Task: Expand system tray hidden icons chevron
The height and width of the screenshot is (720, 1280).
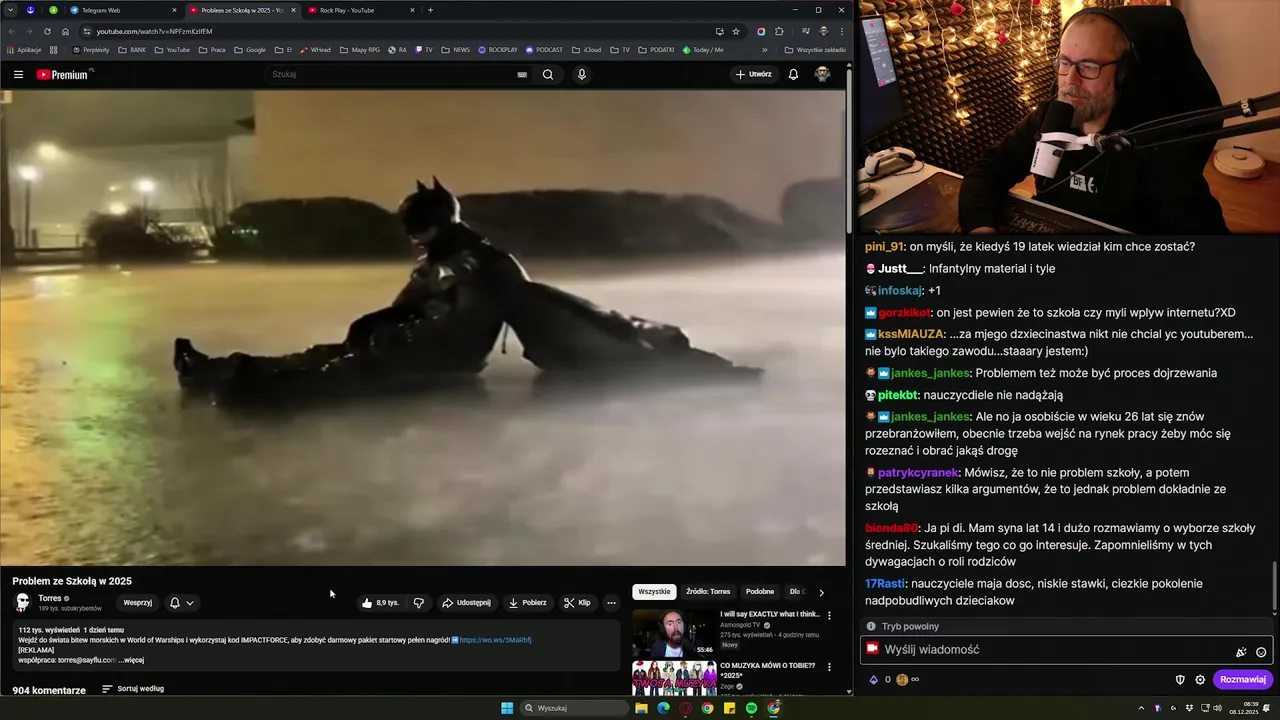Action: pyautogui.click(x=1142, y=708)
